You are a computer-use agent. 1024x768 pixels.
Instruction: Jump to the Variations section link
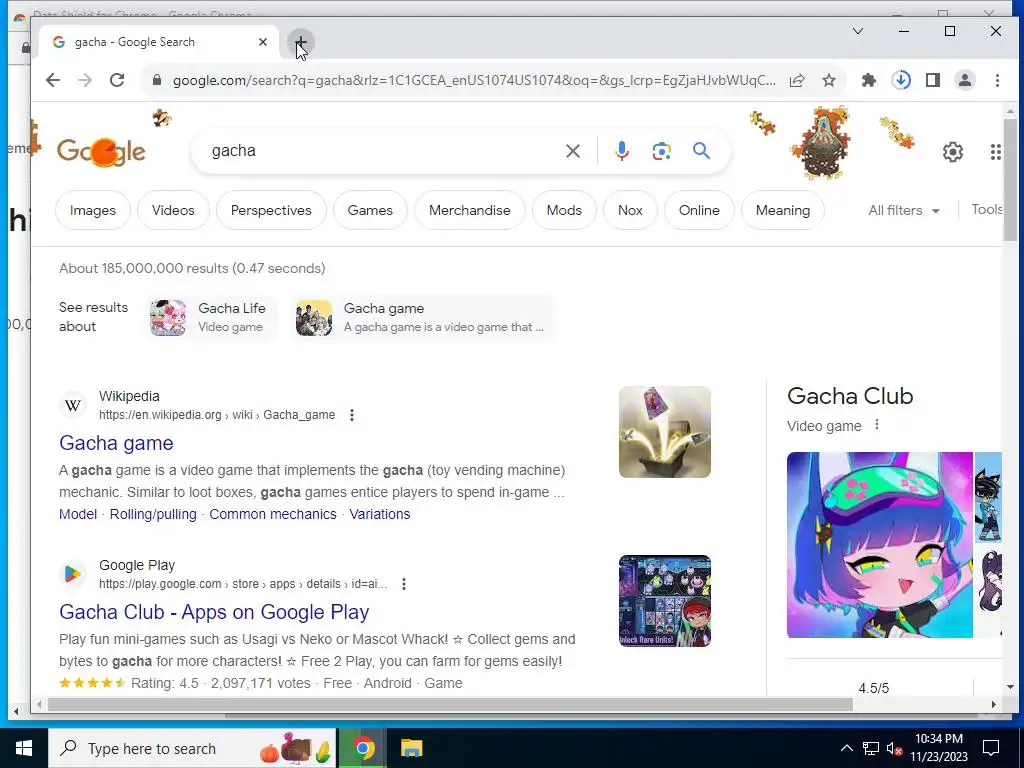(x=379, y=514)
